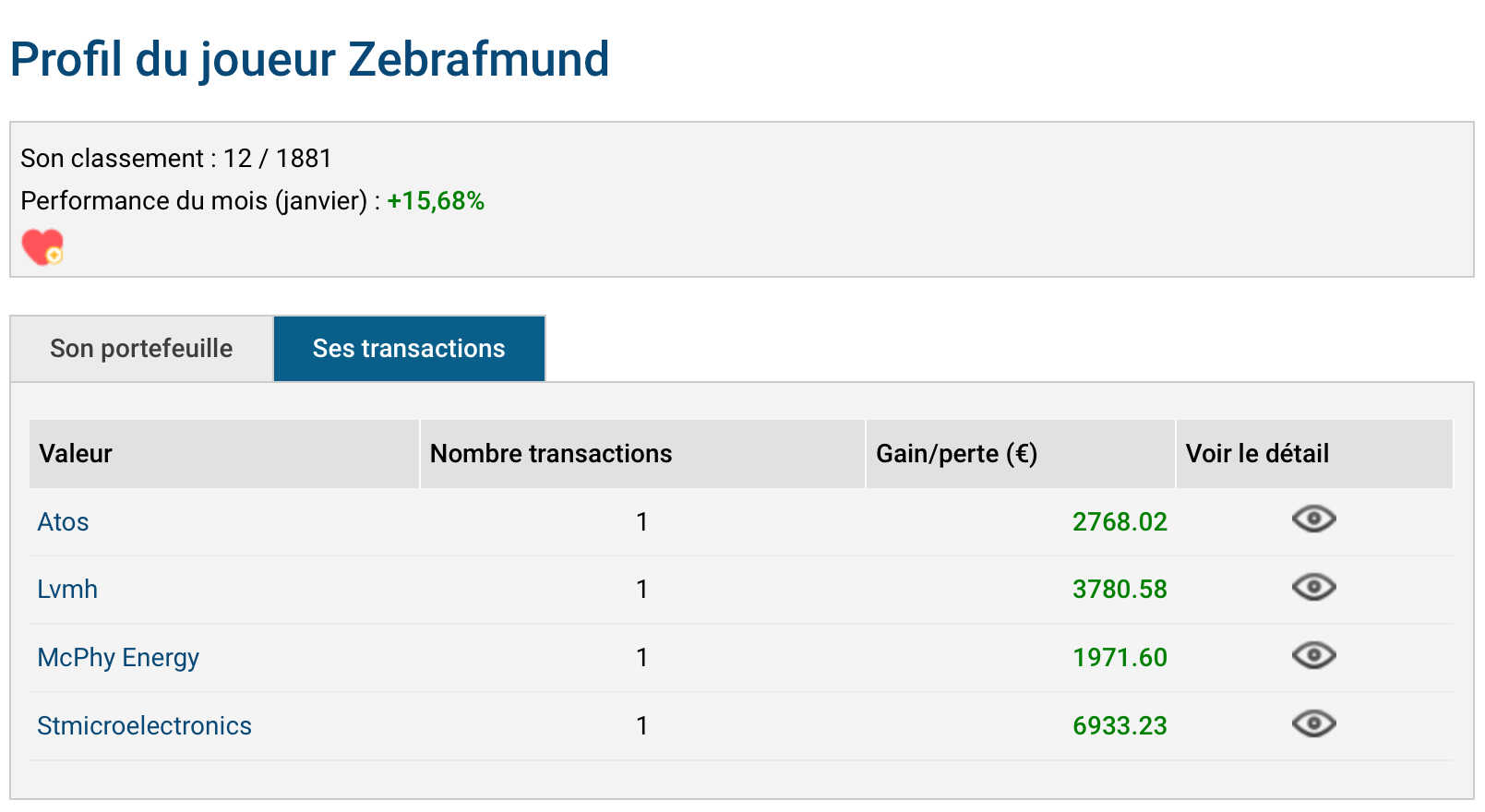Open the Atos stock link
The height and width of the screenshot is (812, 1485).
coord(63,522)
